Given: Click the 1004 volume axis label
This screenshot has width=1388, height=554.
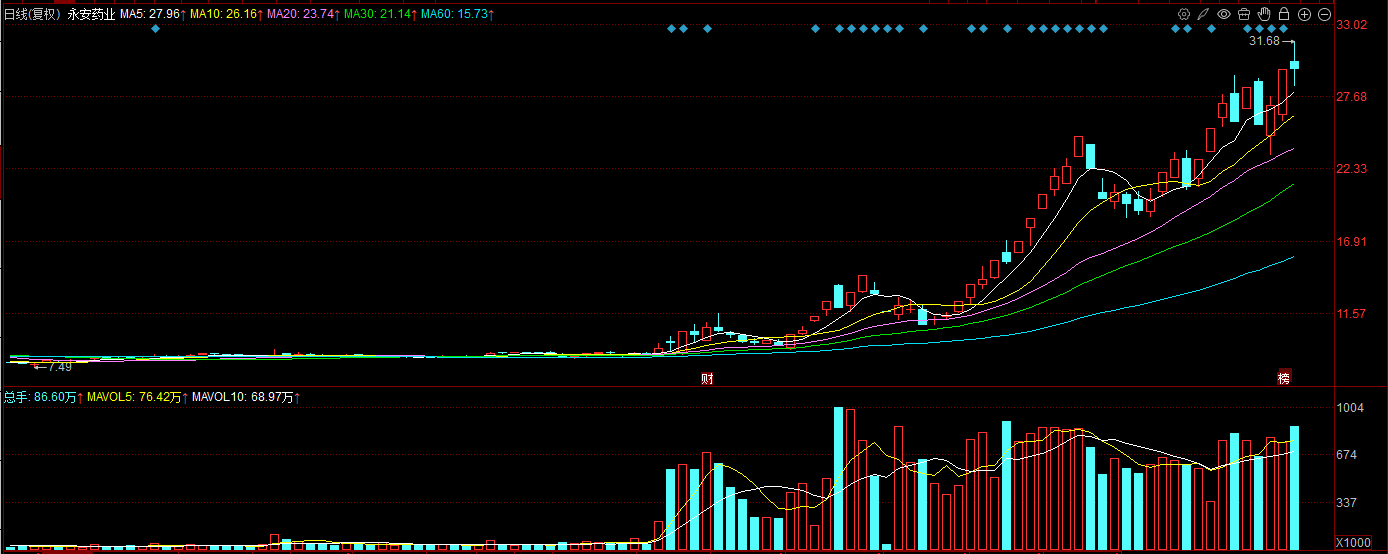Looking at the screenshot, I should pos(1350,408).
